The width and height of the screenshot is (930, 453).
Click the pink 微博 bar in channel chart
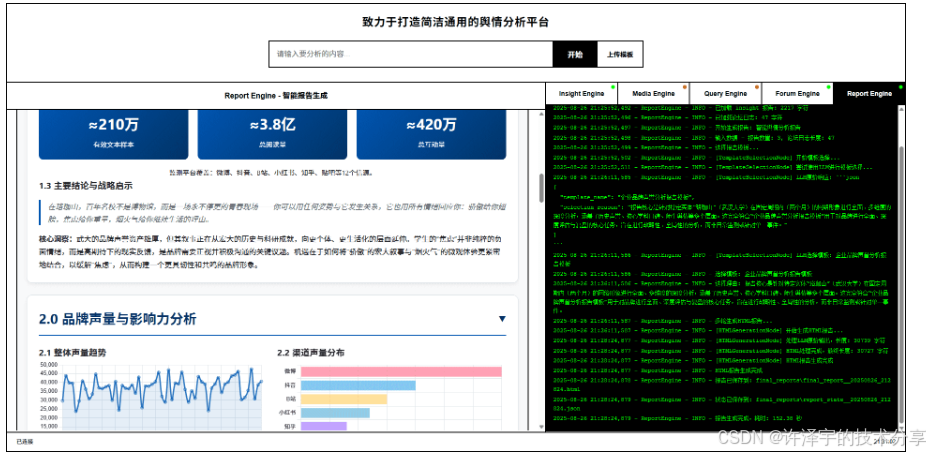[x=402, y=371]
